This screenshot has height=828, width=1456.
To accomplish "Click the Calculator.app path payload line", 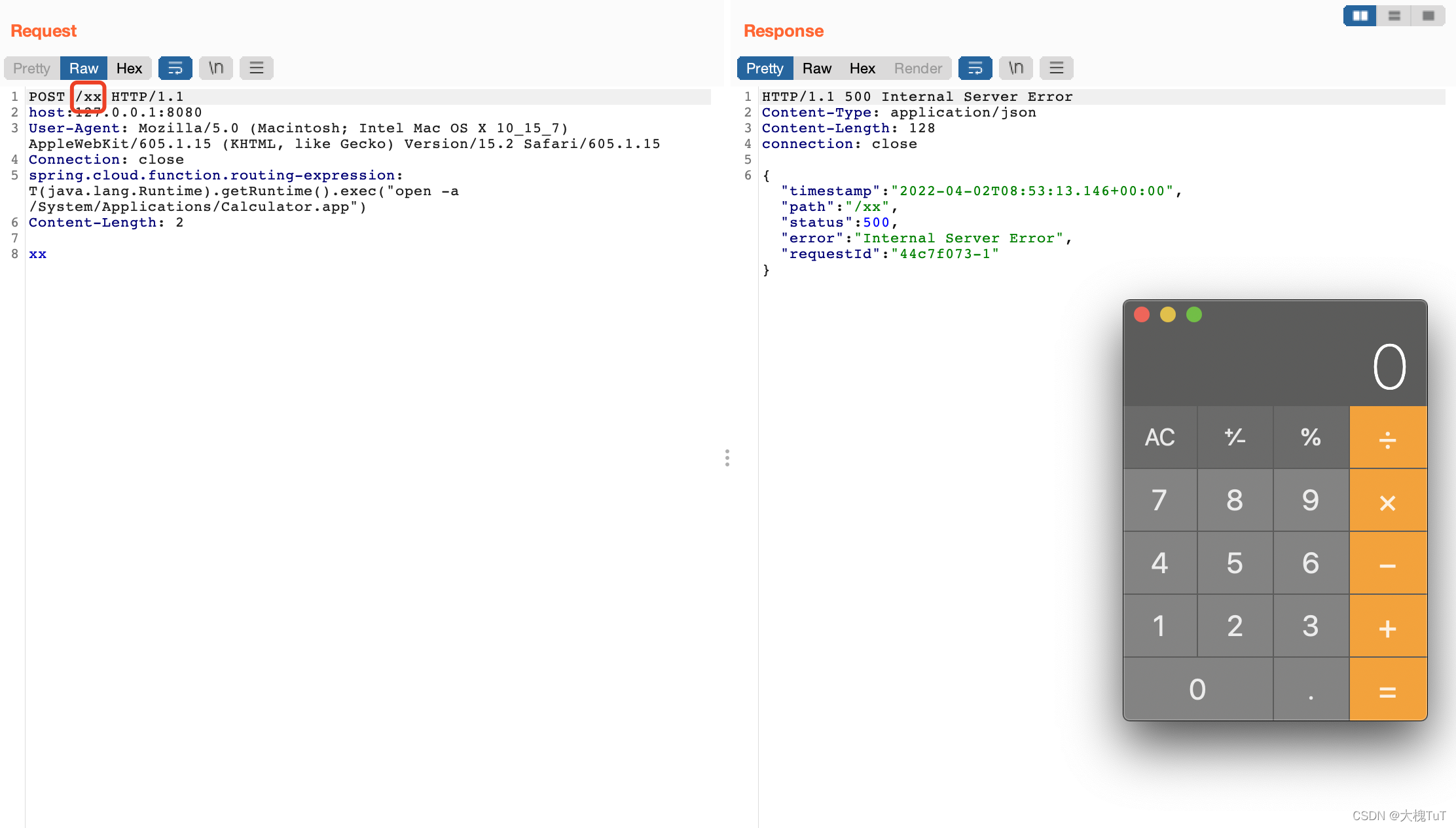I will click(x=197, y=207).
